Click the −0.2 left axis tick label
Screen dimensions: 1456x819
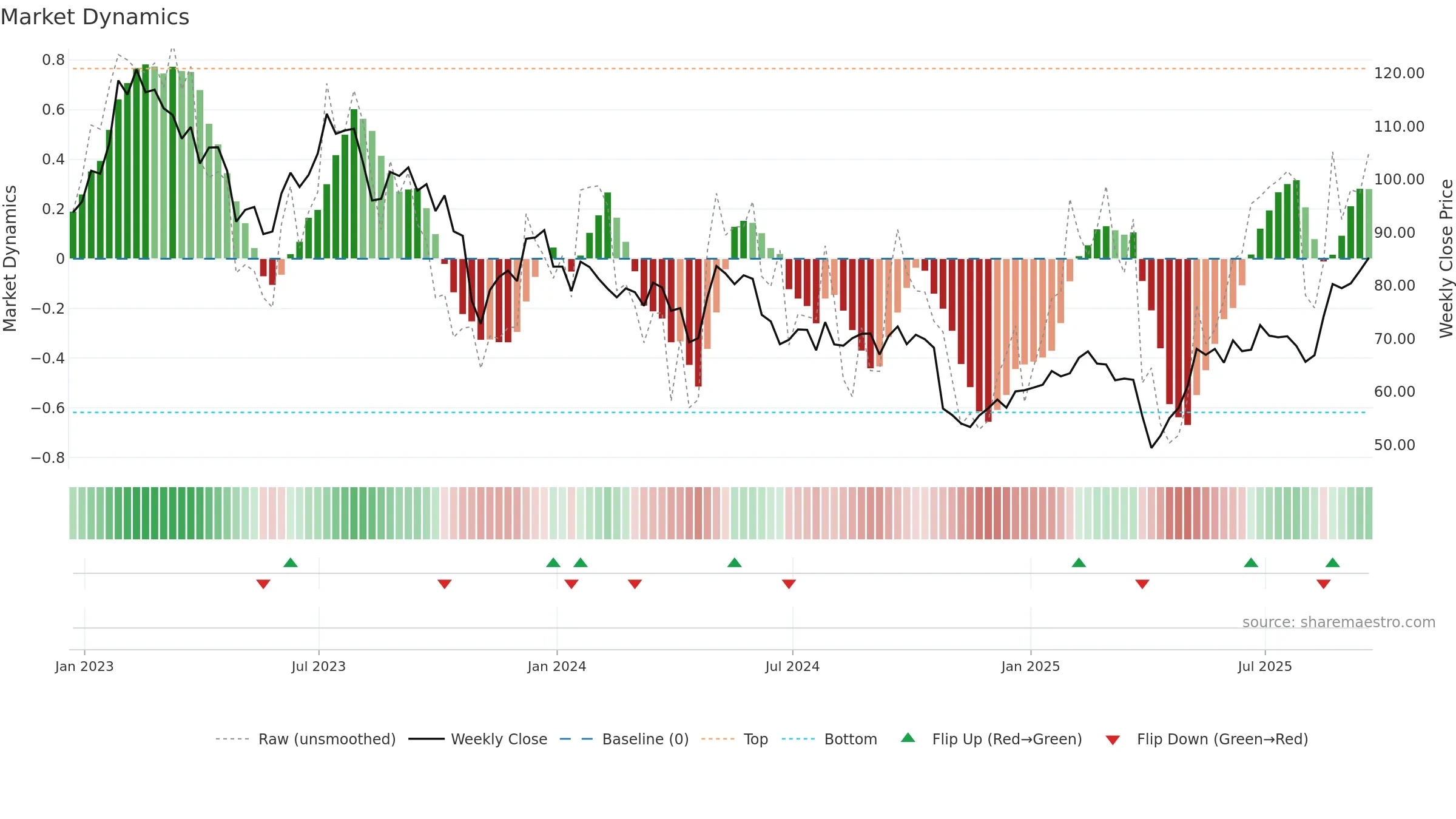48,308
